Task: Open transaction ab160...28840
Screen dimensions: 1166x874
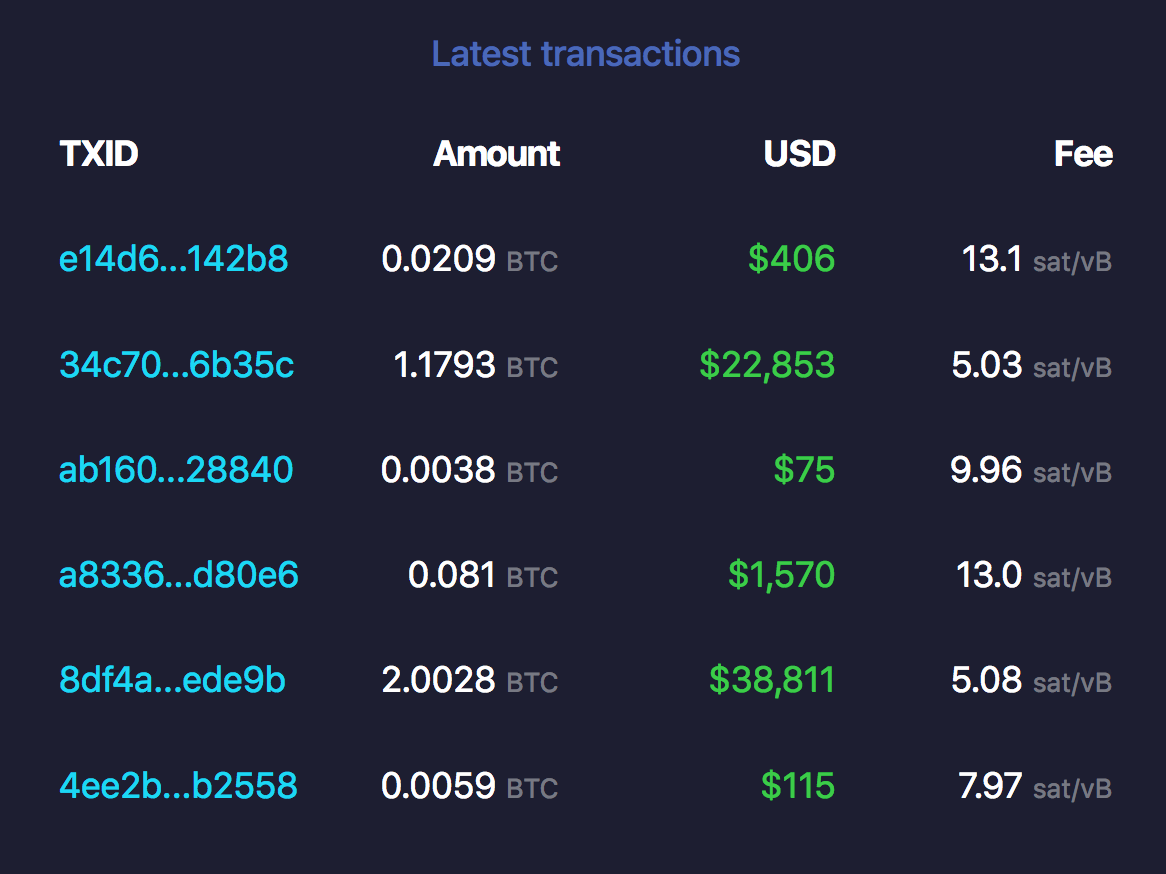Action: click(x=176, y=470)
